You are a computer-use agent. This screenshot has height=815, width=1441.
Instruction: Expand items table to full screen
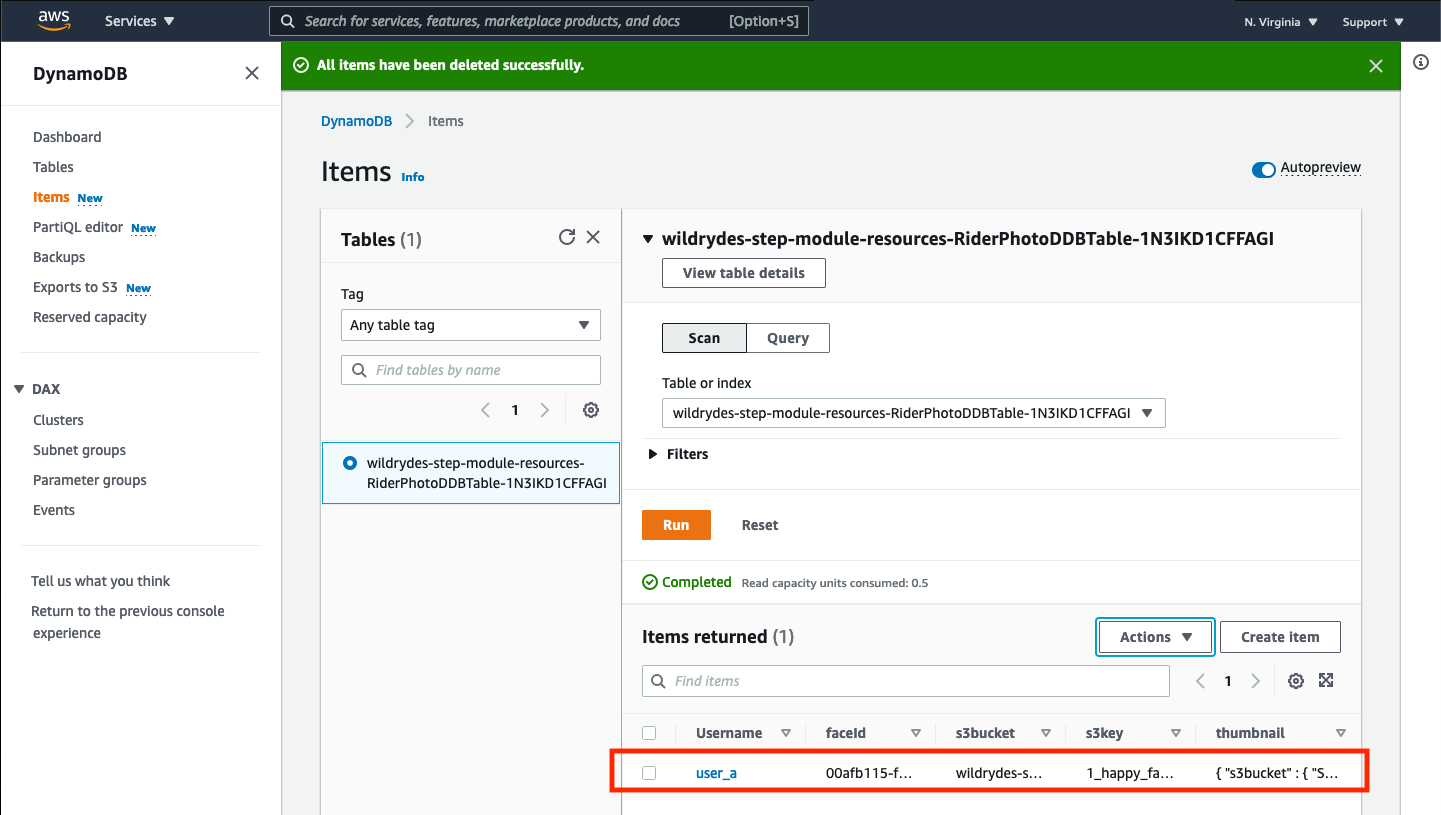1326,680
